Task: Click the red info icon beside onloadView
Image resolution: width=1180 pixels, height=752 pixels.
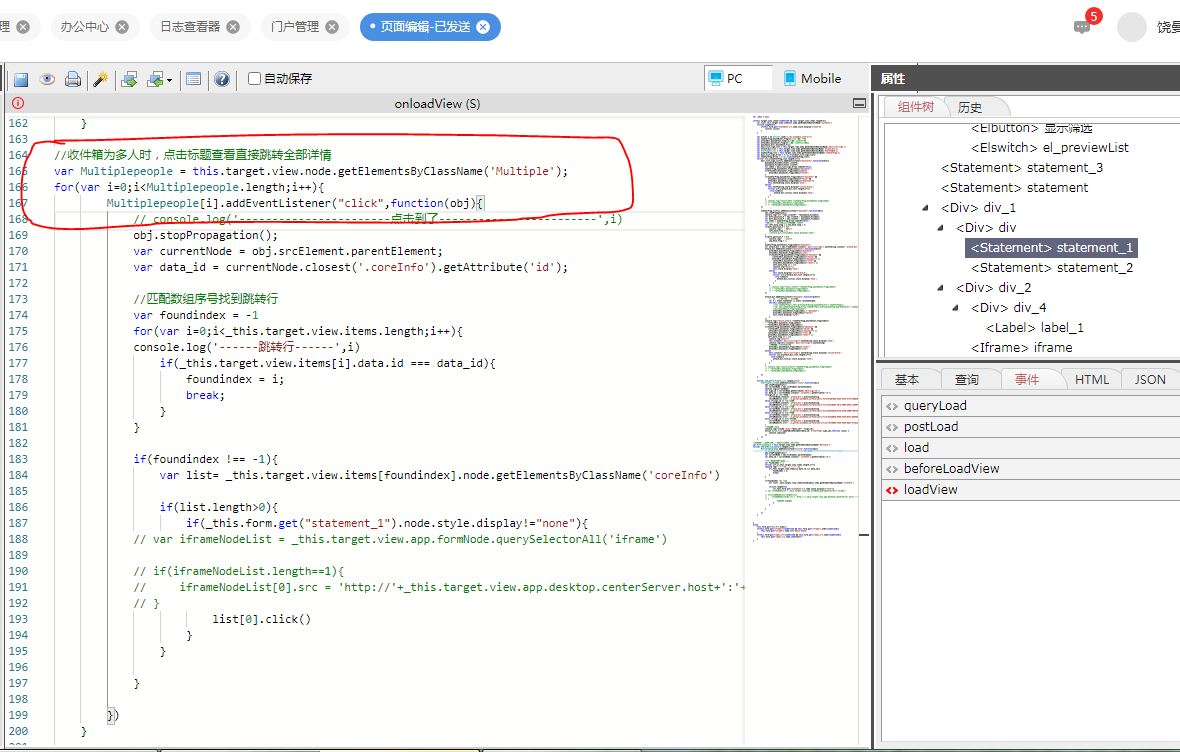Action: click(x=17, y=103)
